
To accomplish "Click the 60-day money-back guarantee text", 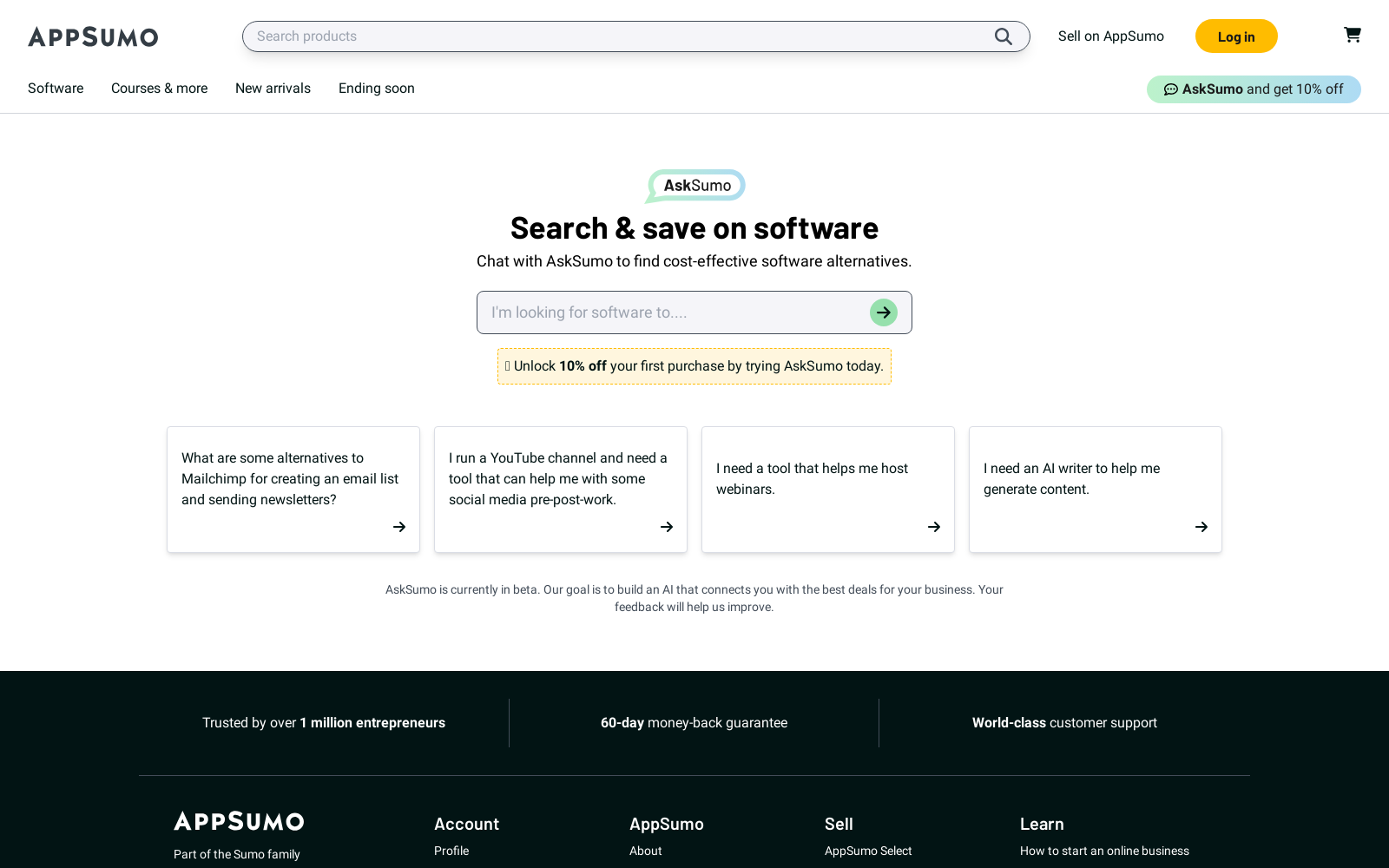I will (x=694, y=723).
